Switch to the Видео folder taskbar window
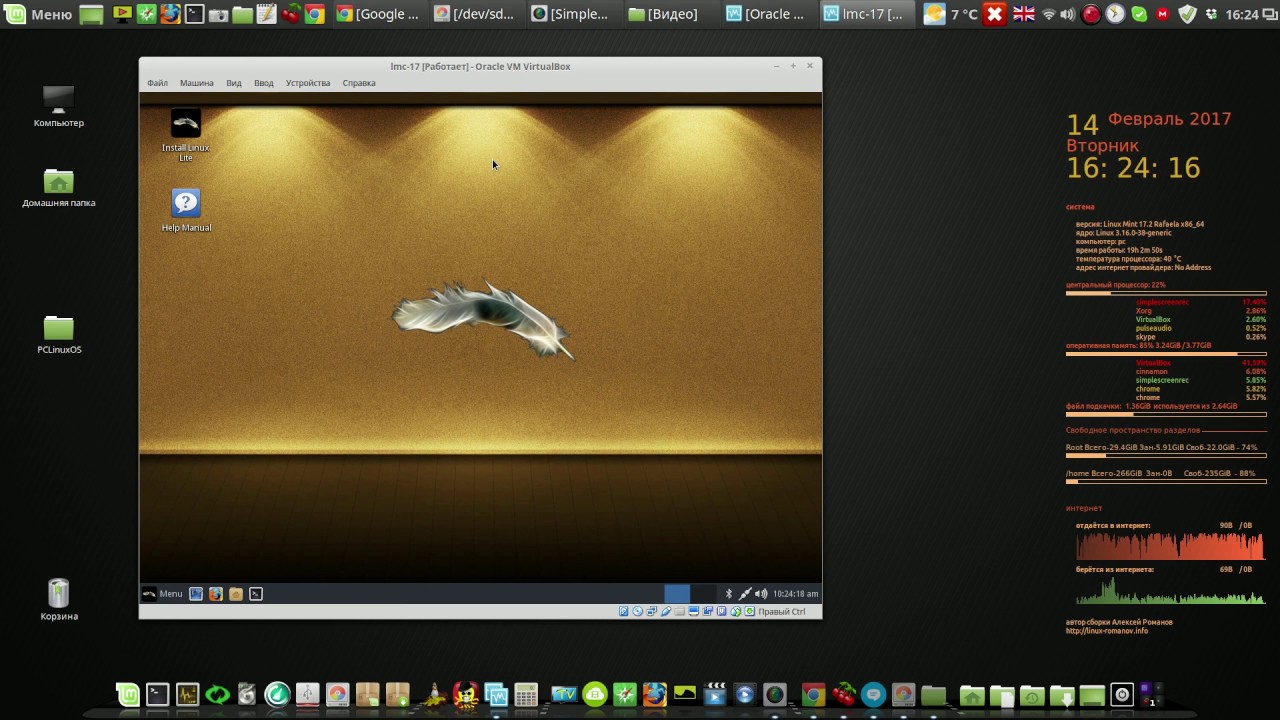The height and width of the screenshot is (720, 1280). 669,14
